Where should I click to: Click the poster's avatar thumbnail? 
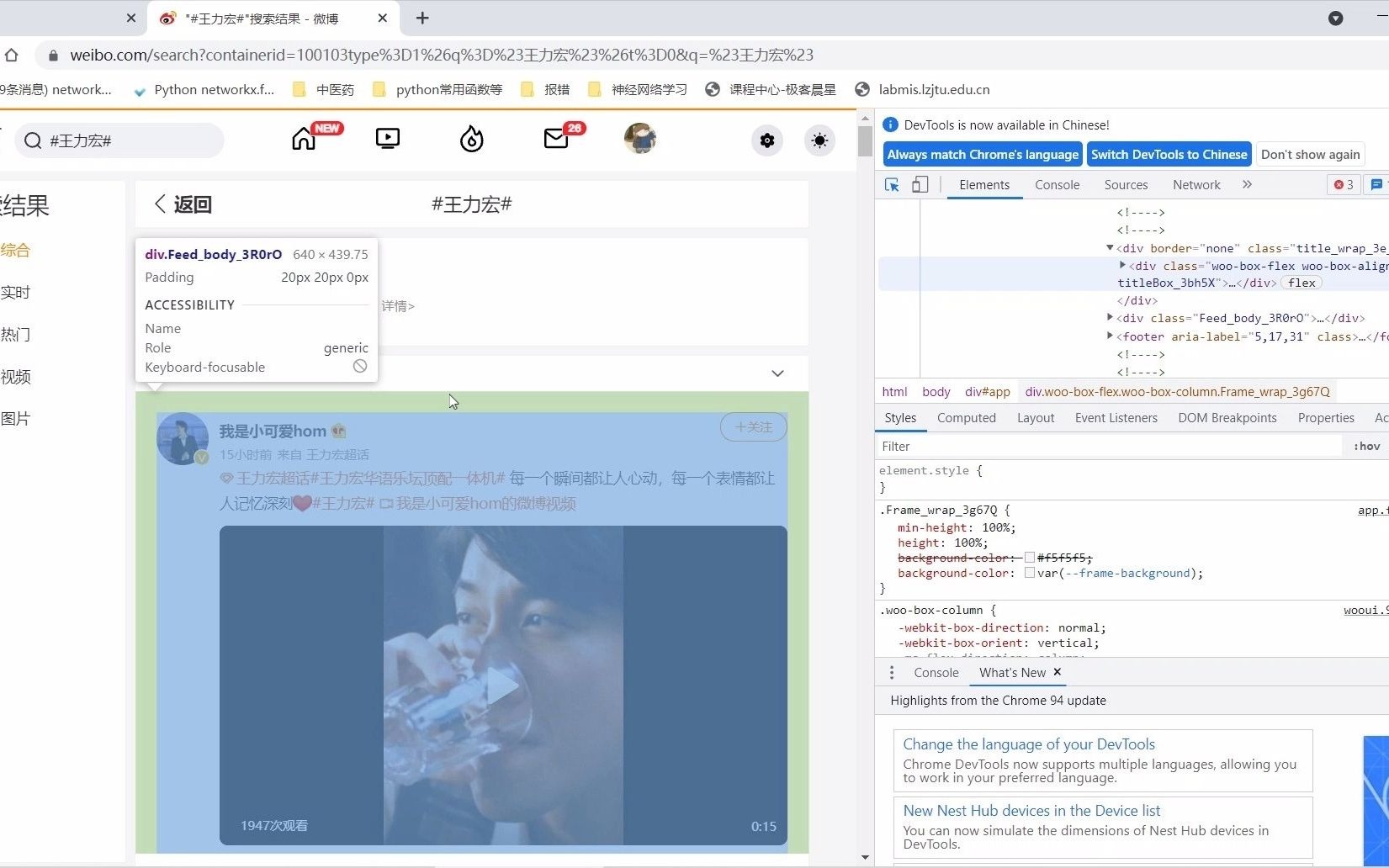pyautogui.click(x=183, y=438)
